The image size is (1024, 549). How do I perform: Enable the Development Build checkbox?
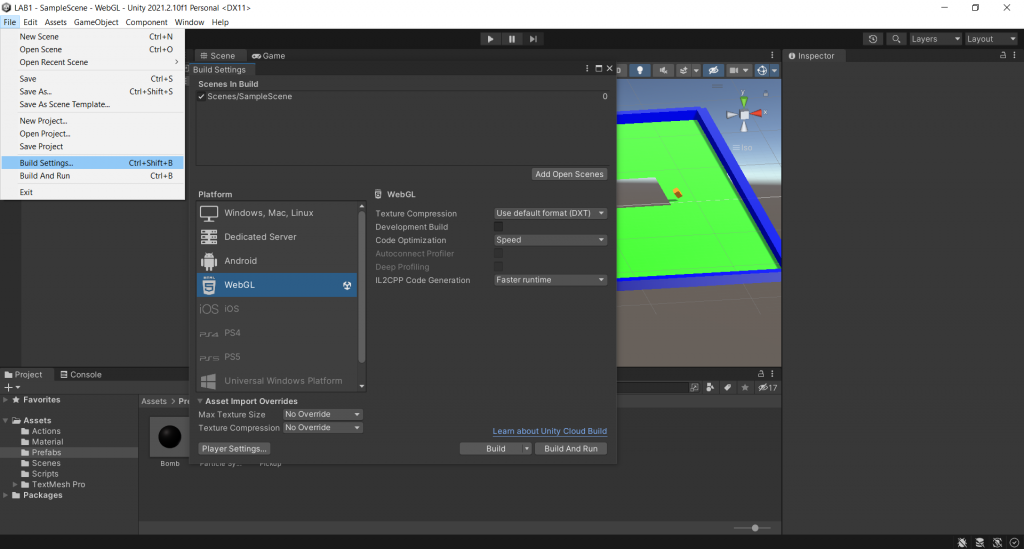[x=498, y=227]
